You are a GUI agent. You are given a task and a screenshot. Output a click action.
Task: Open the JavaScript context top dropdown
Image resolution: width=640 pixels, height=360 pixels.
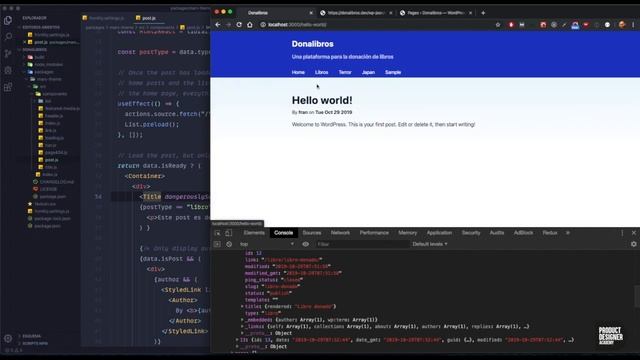pyautogui.click(x=266, y=244)
